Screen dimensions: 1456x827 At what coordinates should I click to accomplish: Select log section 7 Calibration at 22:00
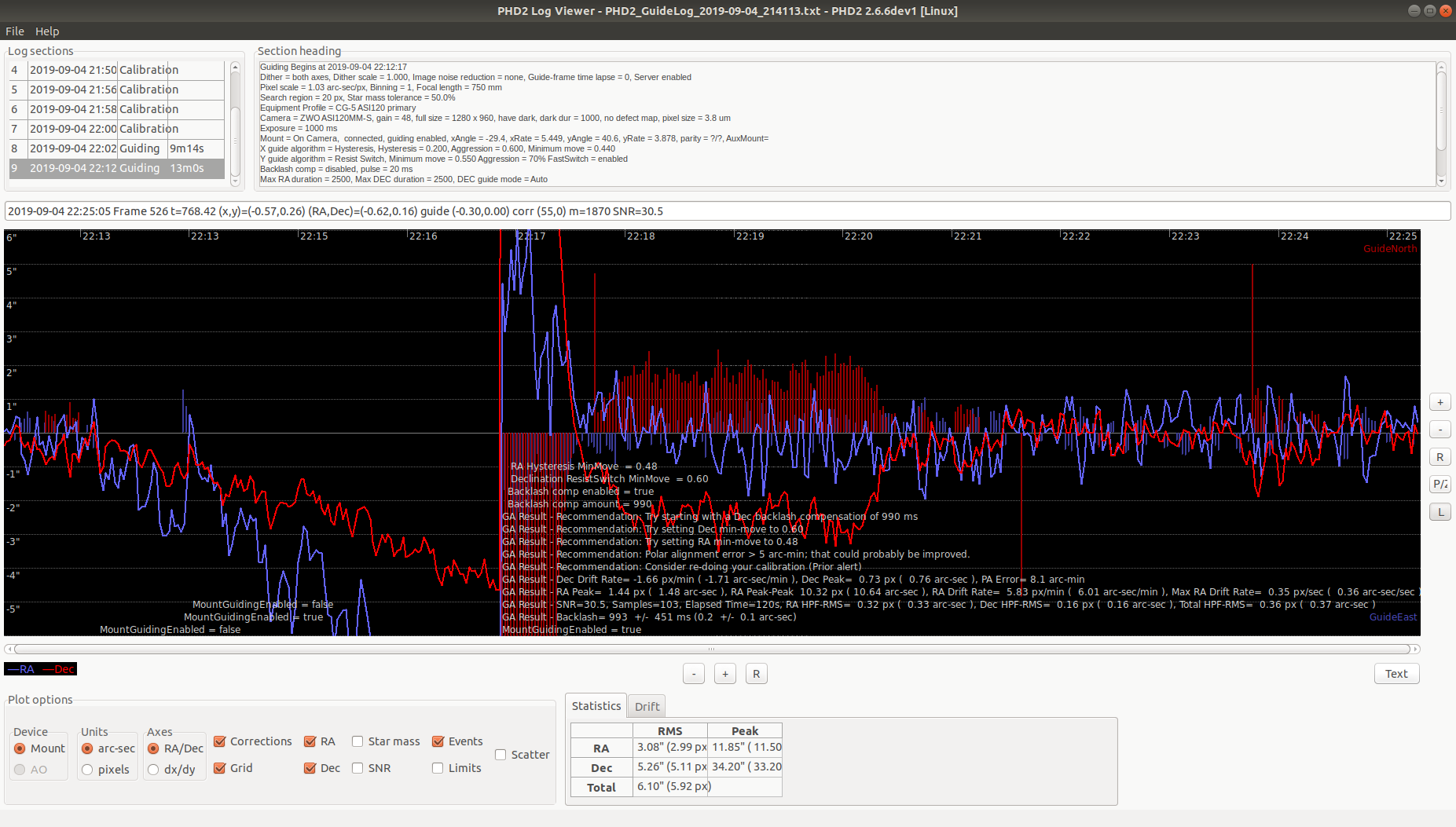pyautogui.click(x=116, y=129)
